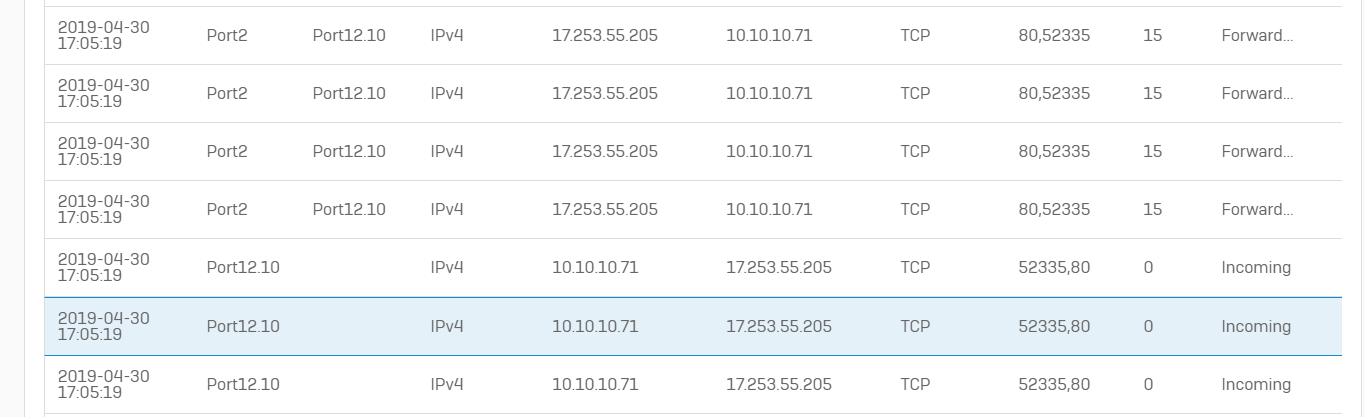The height and width of the screenshot is (417, 1365).
Task: Select the bottommost row's timestamp
Action: pos(104,384)
